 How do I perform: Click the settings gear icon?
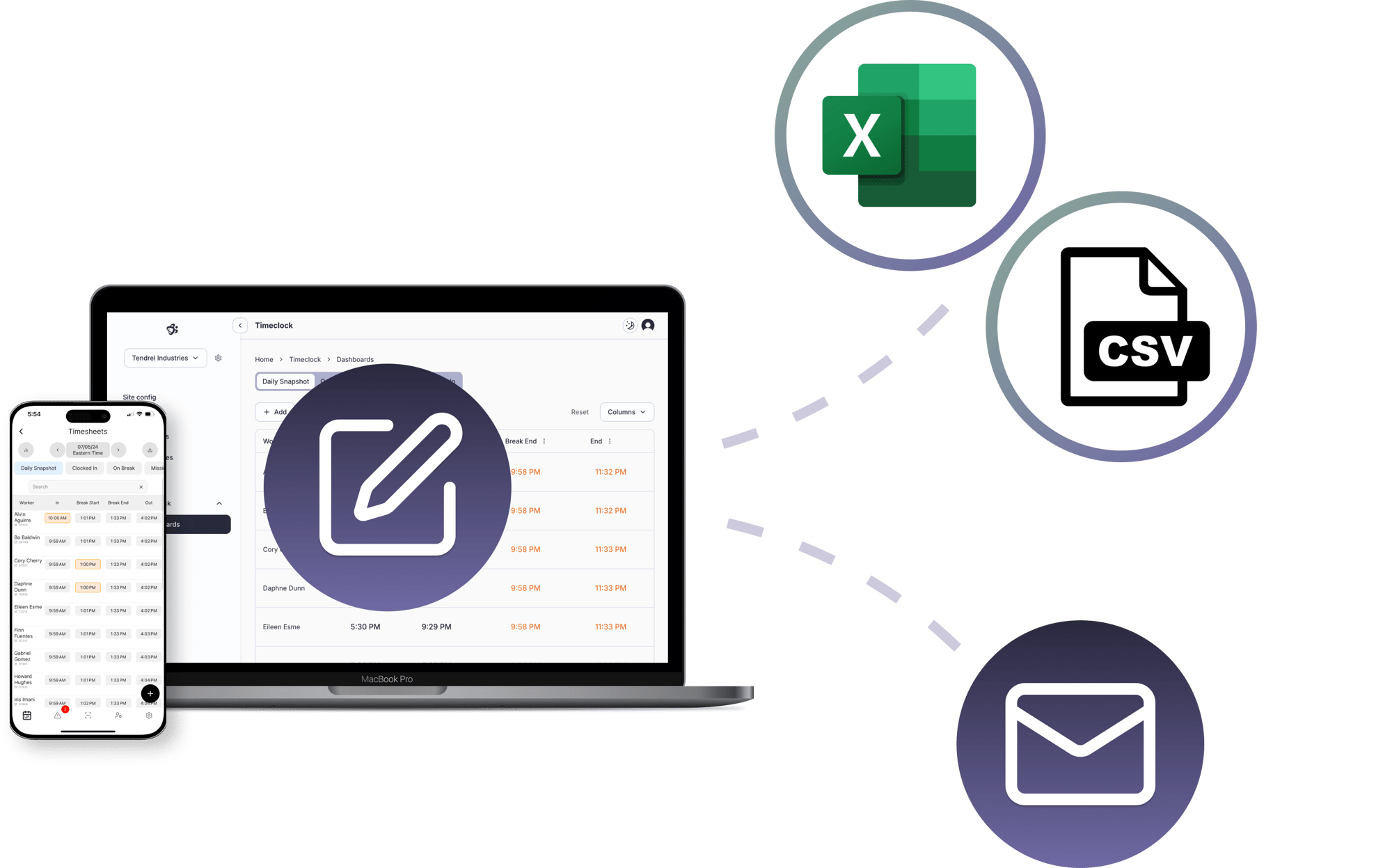click(218, 358)
